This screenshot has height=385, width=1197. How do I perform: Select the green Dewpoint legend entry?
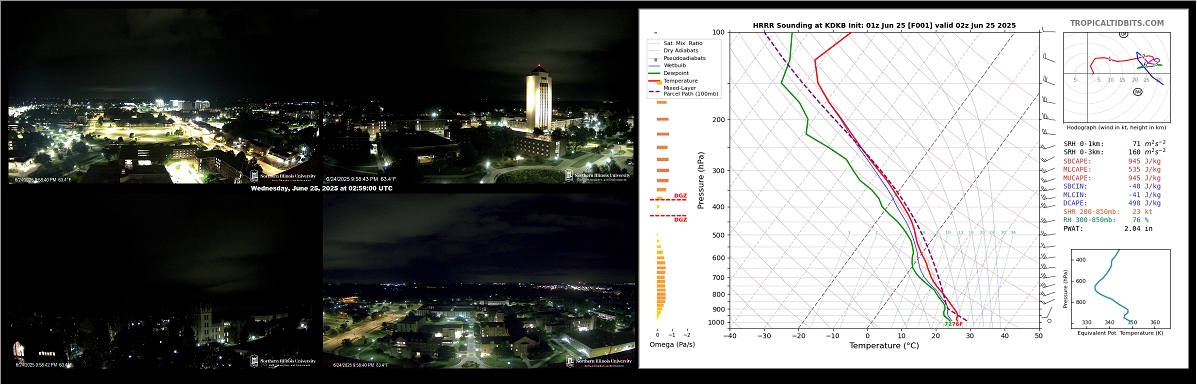(669, 73)
